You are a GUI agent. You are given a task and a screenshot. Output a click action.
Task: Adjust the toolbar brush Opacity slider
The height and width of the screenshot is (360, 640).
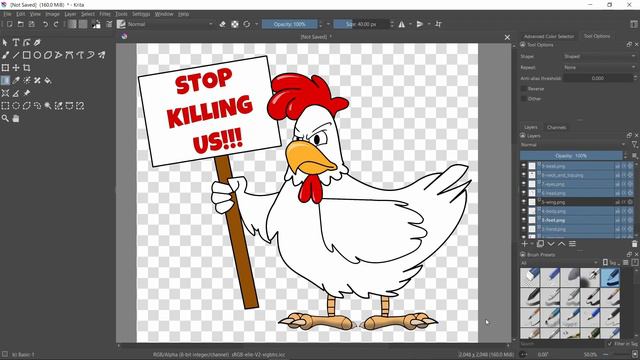point(289,24)
